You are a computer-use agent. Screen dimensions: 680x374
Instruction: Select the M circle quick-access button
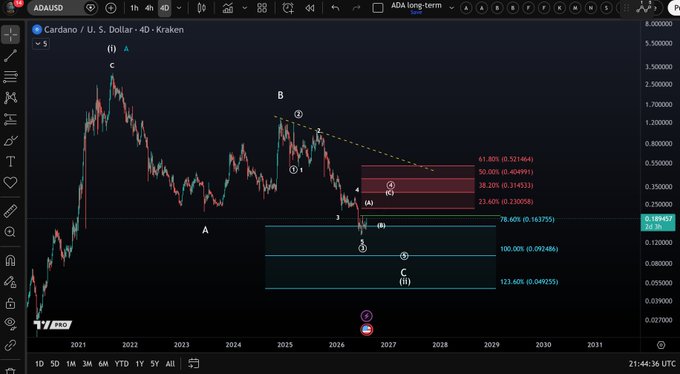pos(575,8)
